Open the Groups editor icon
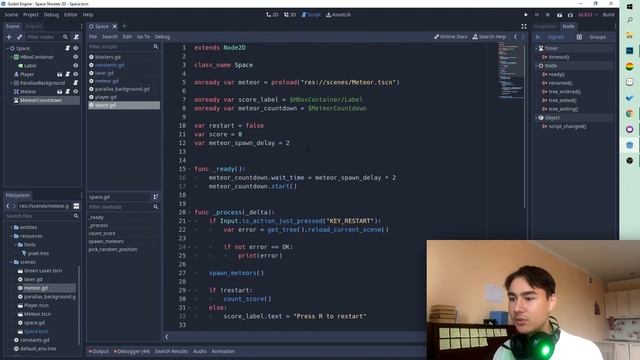 tap(579, 37)
